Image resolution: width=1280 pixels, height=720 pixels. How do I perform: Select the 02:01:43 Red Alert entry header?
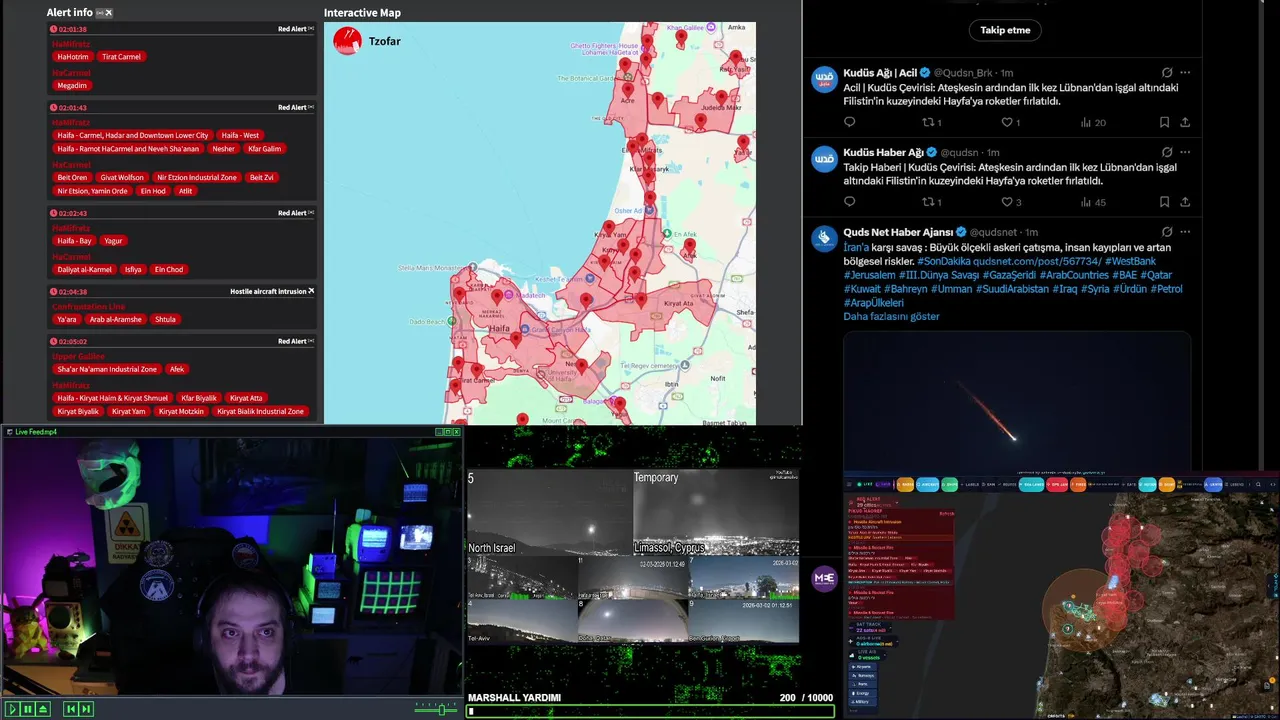[182, 107]
